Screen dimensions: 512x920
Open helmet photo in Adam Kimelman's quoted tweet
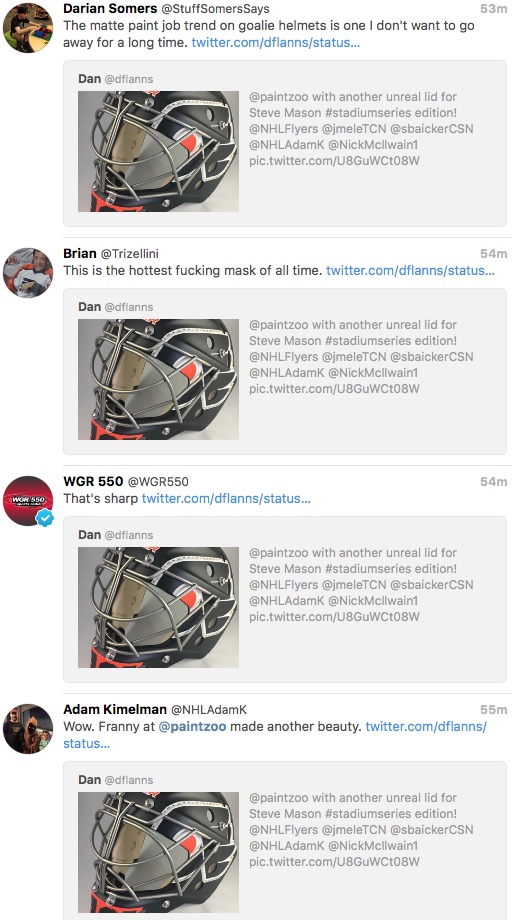[x=158, y=853]
